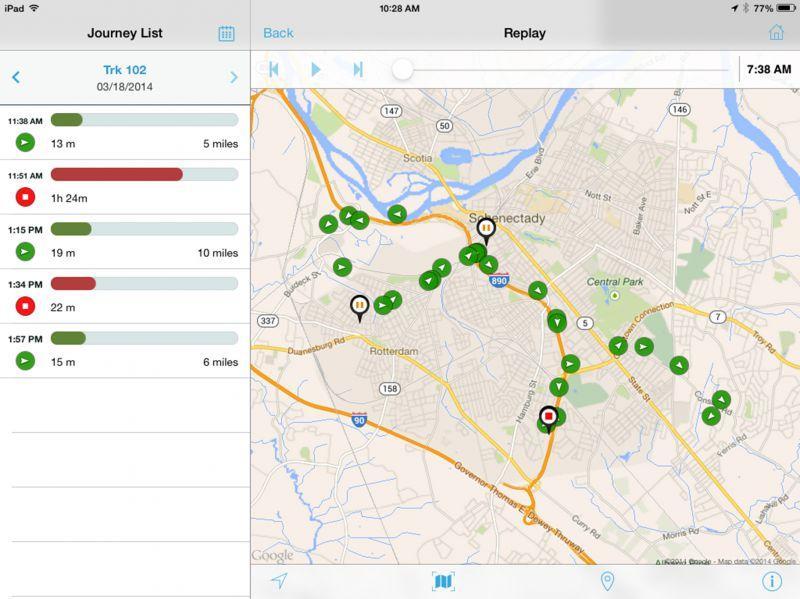
Task: Tap the location arrow icon in bottom toolbar
Action: pos(279,581)
